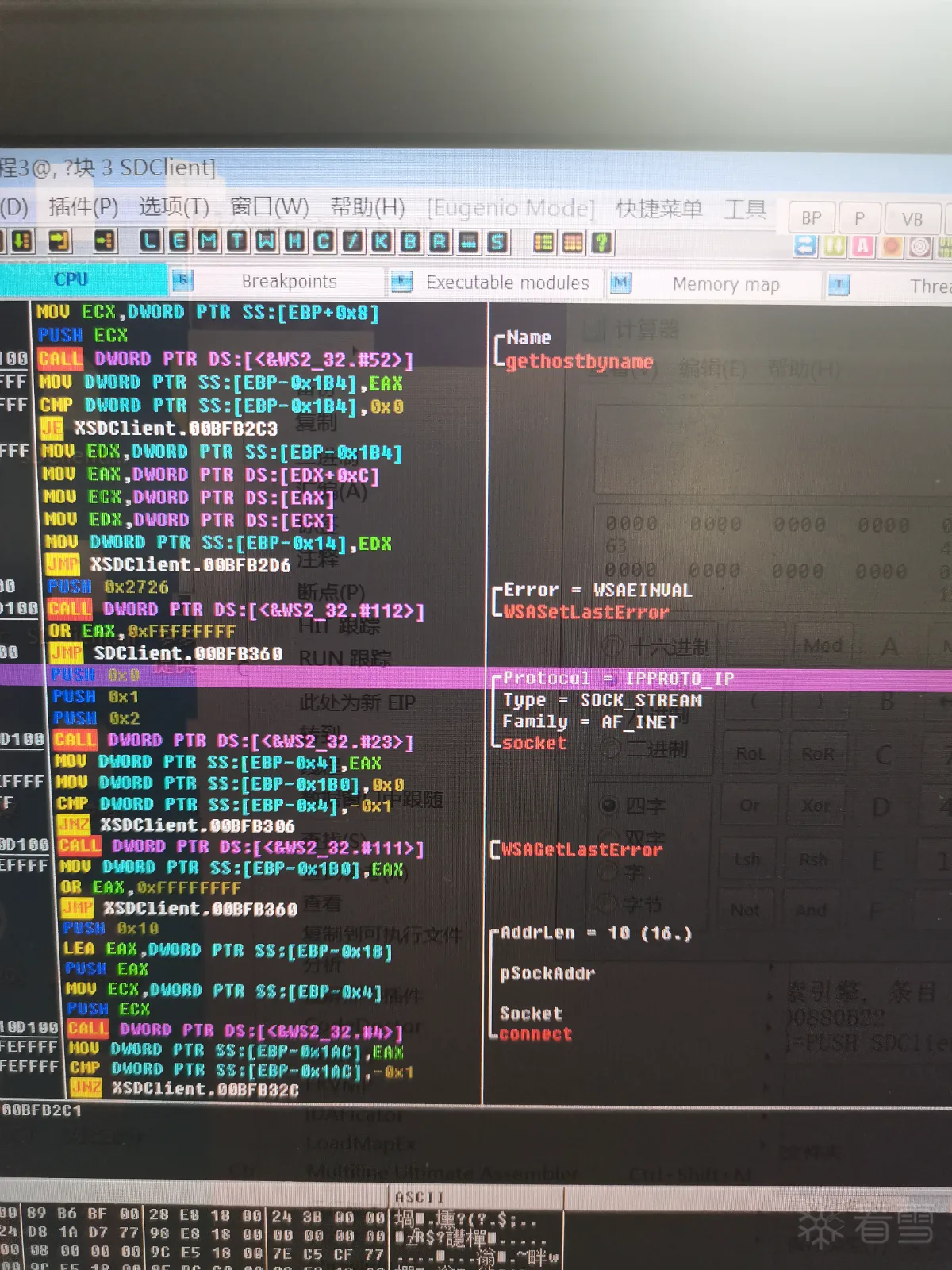Open the Log window (L) toolbar icon
The width and height of the screenshot is (952, 1270).
pos(150,240)
